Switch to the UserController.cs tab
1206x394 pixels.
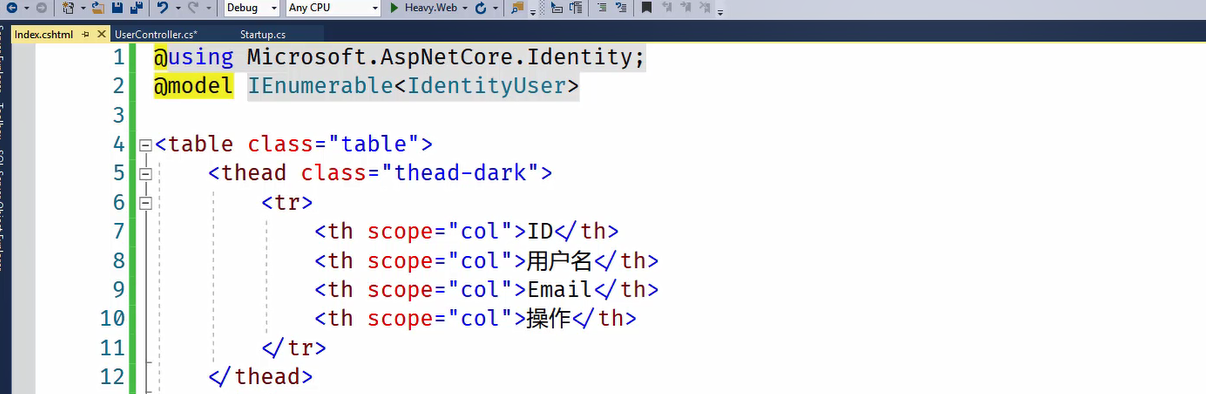click(156, 34)
